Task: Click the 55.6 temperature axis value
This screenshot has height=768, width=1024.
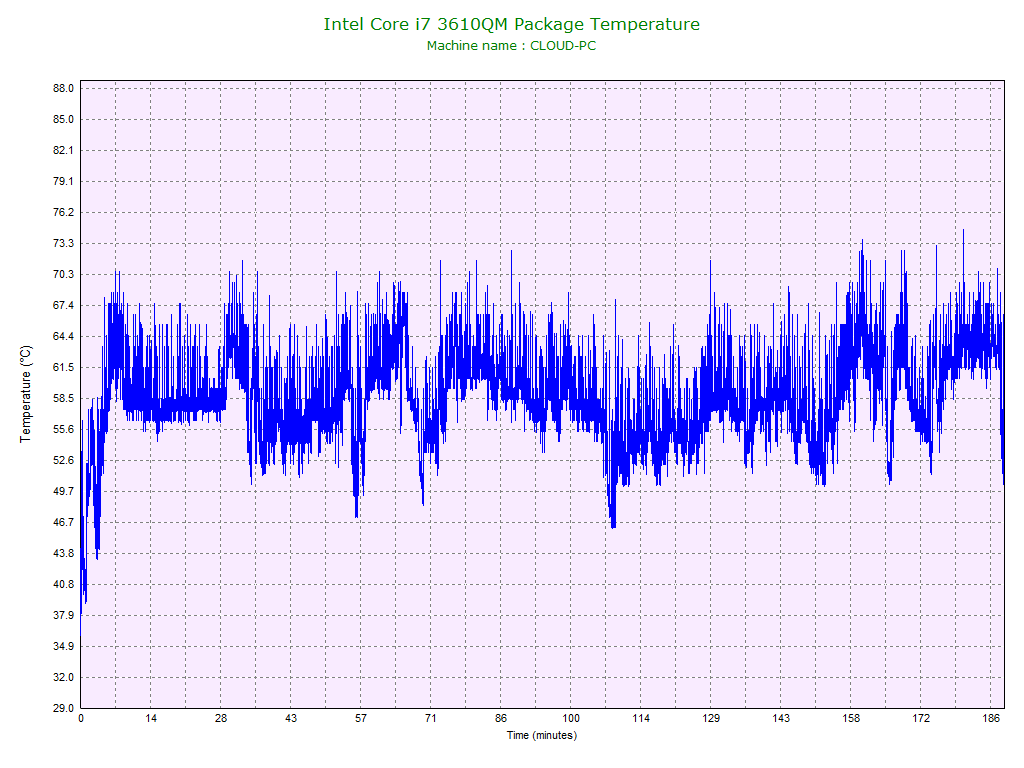Action: [x=63, y=429]
